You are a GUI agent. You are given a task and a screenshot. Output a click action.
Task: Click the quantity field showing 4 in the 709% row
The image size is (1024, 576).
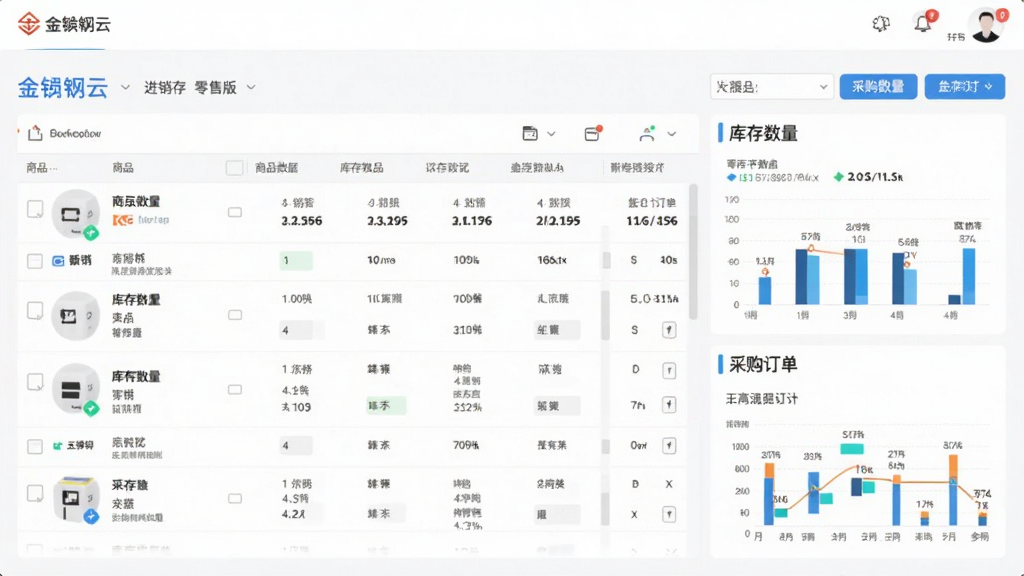296,446
